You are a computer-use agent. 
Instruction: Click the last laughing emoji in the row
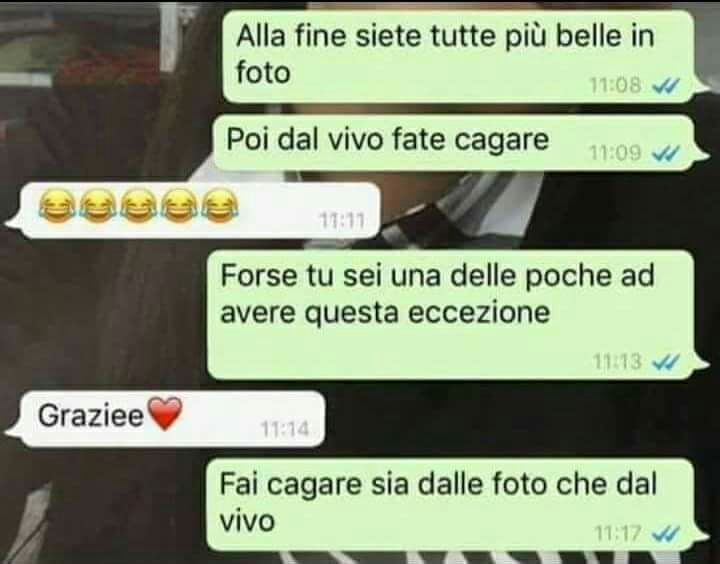point(221,207)
